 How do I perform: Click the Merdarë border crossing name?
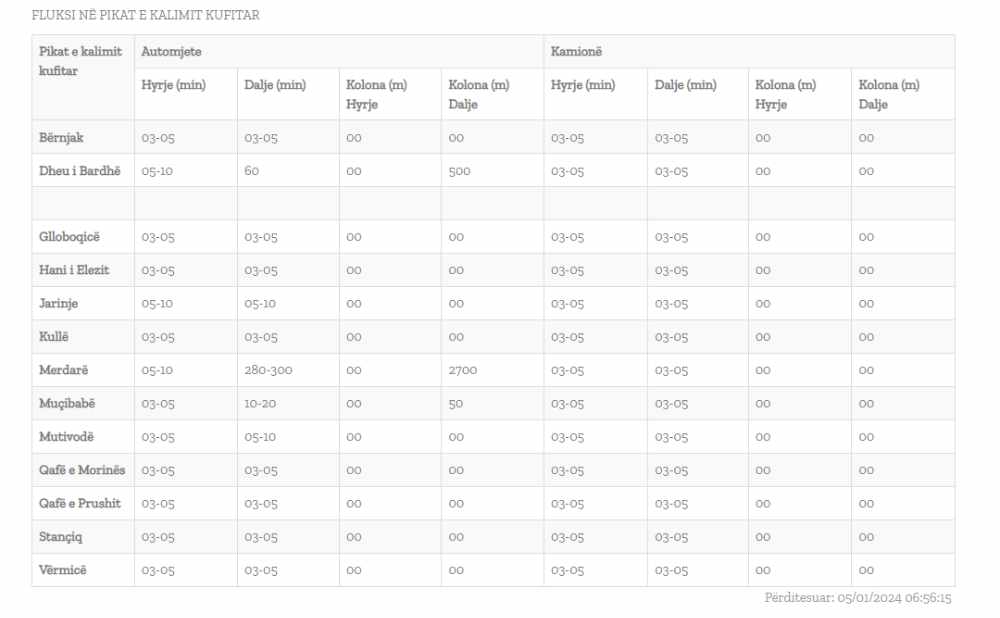64,370
